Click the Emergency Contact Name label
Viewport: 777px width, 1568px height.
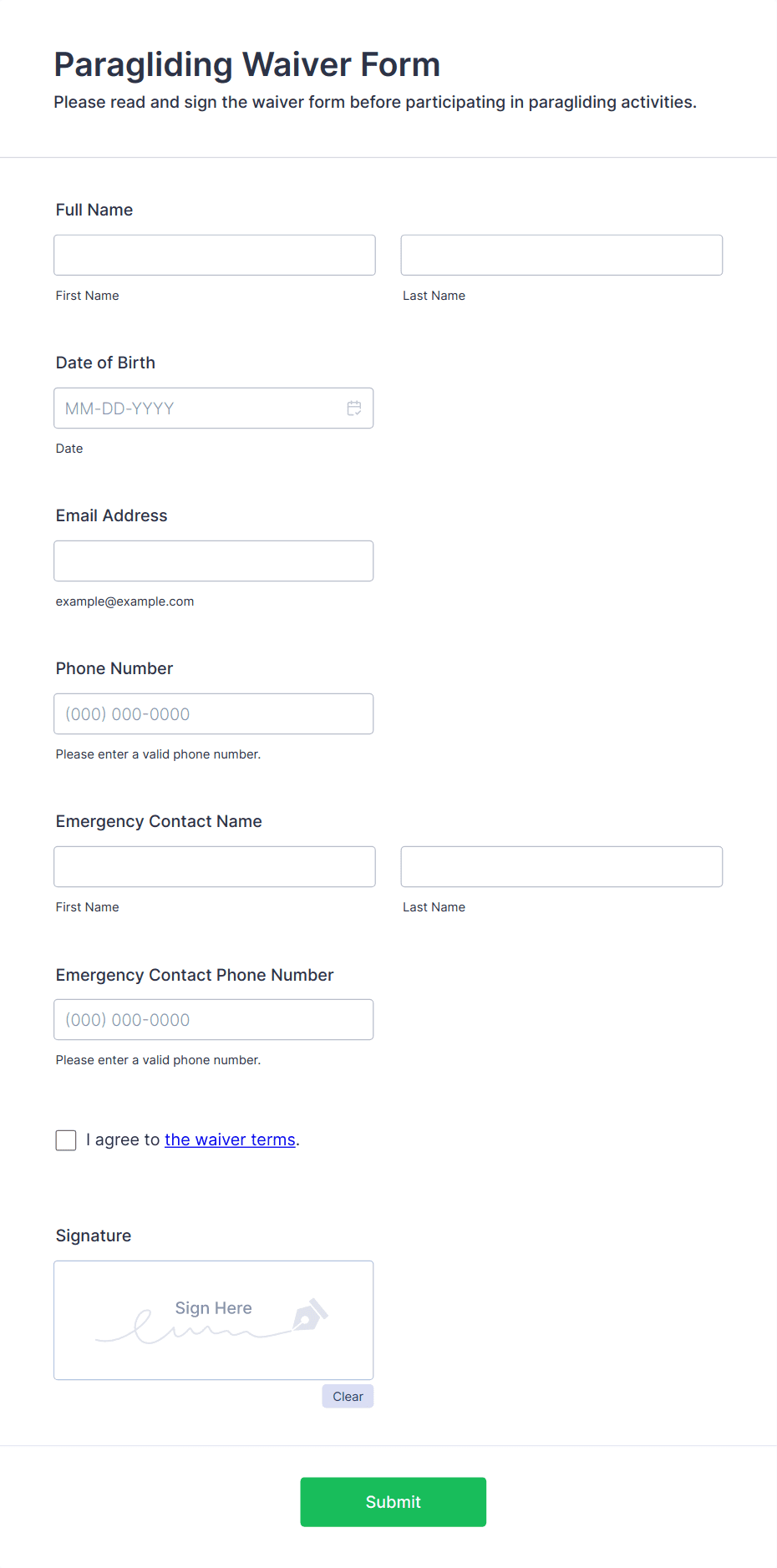pos(159,822)
